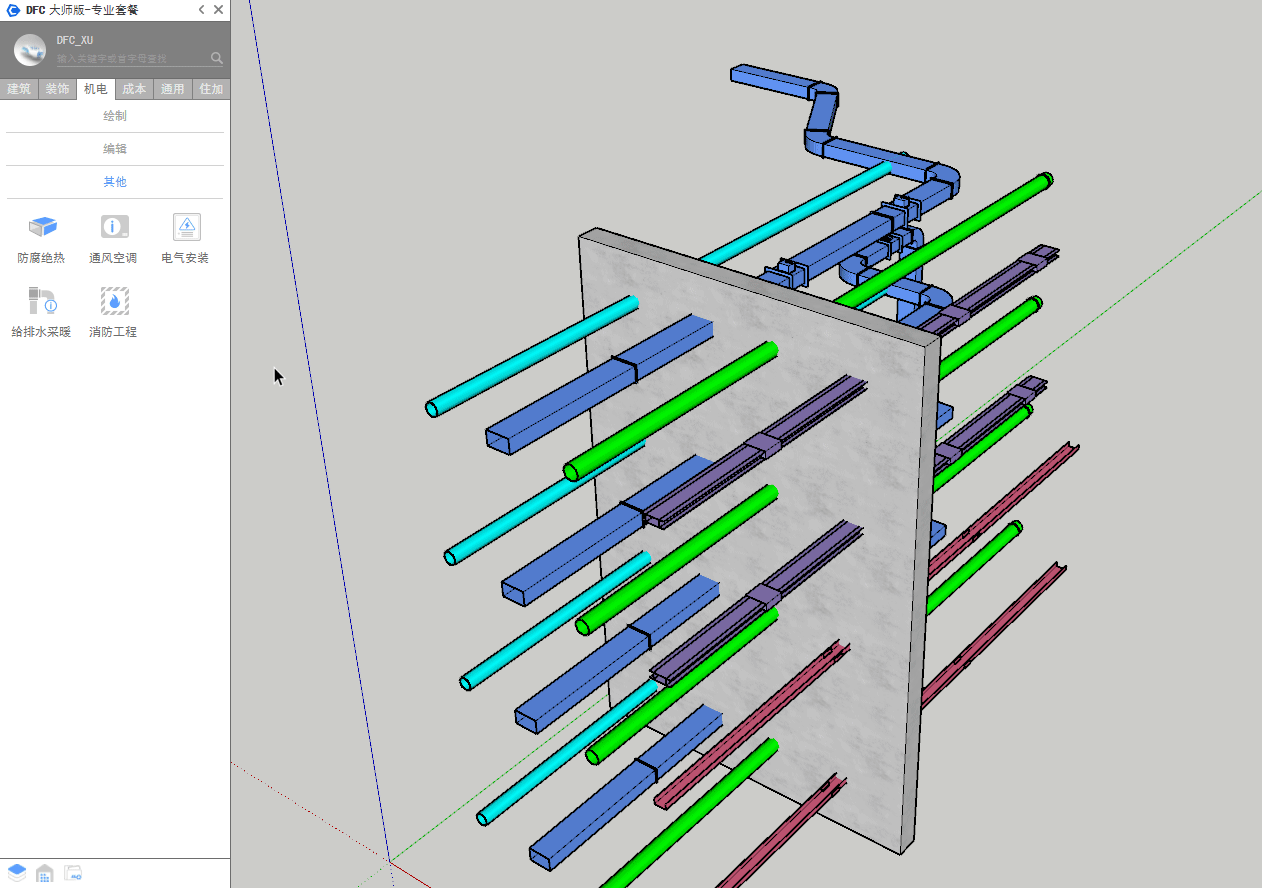Click the DFC user avatar
Viewport: 1262px width, 888px height.
30,50
